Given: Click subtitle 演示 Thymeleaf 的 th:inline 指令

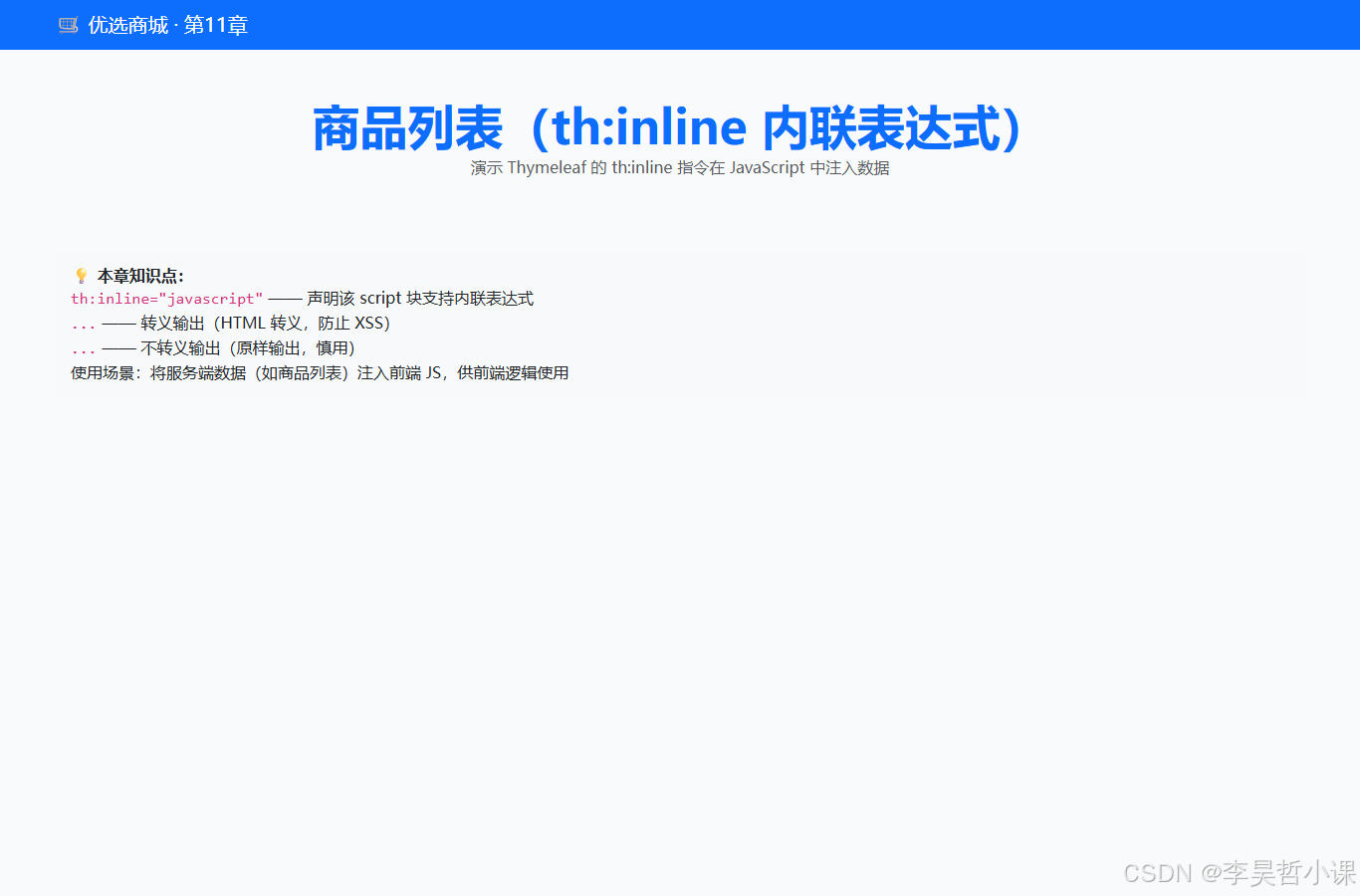Looking at the screenshot, I should point(680,167).
